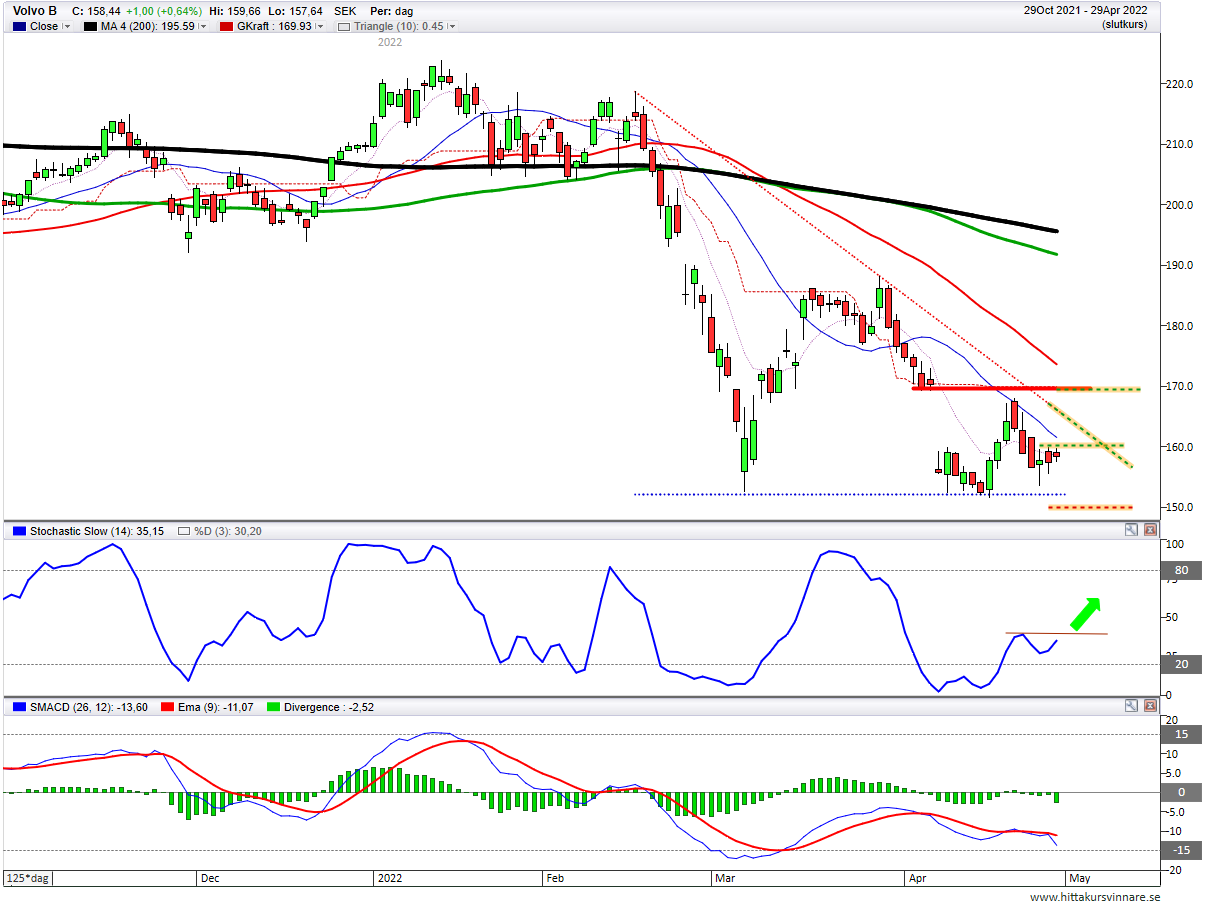Click the +1,00 (+0,64%) change value
This screenshot has height=902, width=1205.
[x=165, y=11]
